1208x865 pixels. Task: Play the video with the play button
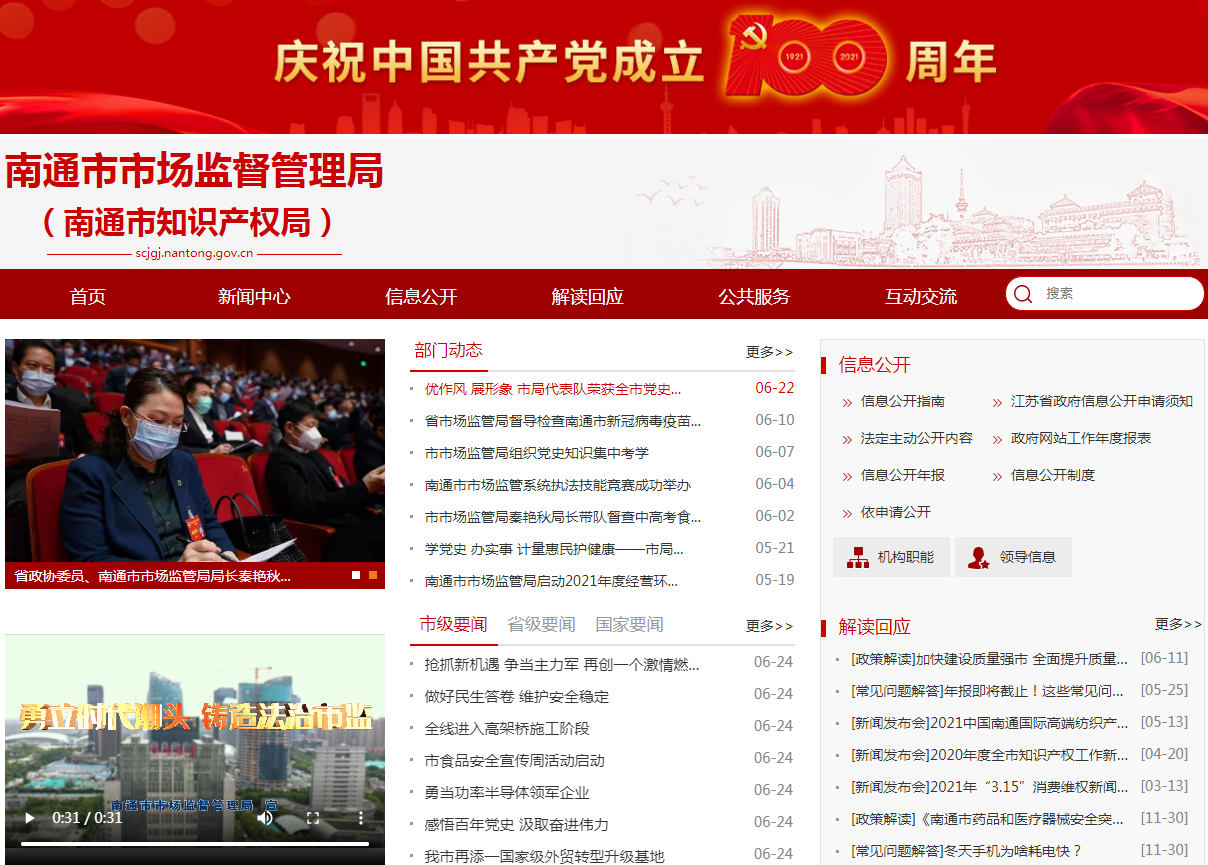click(x=29, y=818)
